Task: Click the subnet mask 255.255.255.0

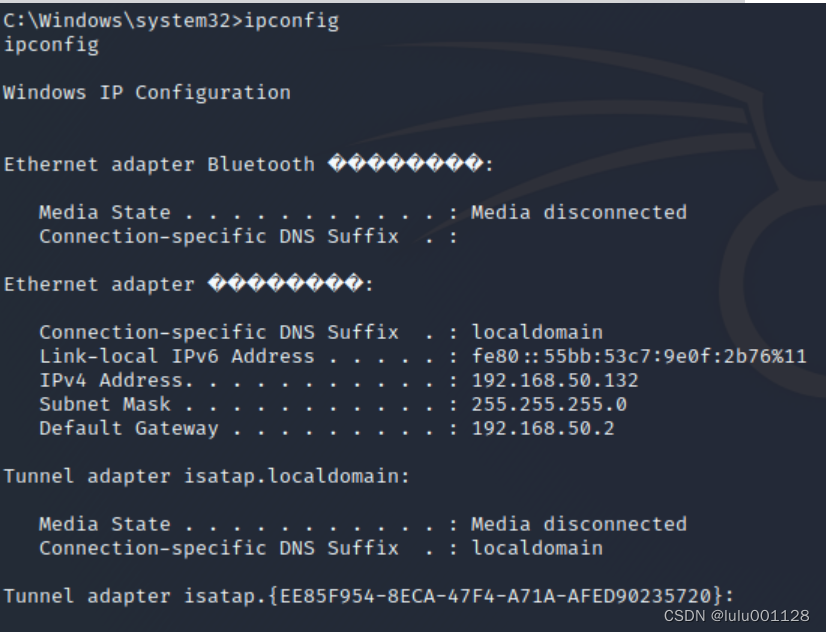Action: point(549,405)
